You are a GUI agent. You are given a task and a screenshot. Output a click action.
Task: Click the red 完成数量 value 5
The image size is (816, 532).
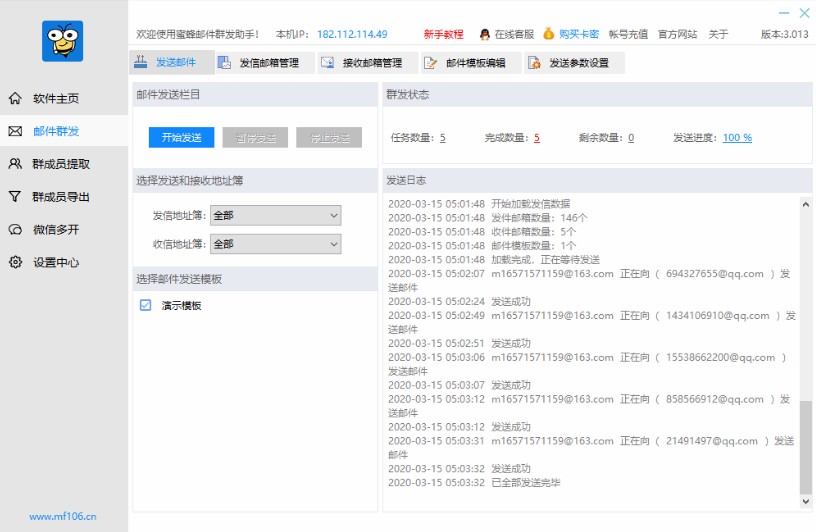(537, 137)
